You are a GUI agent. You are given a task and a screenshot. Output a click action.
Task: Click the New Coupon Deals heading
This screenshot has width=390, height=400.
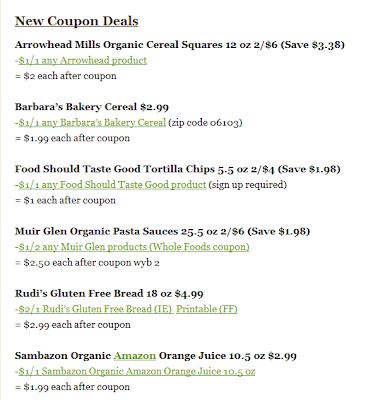tap(77, 21)
